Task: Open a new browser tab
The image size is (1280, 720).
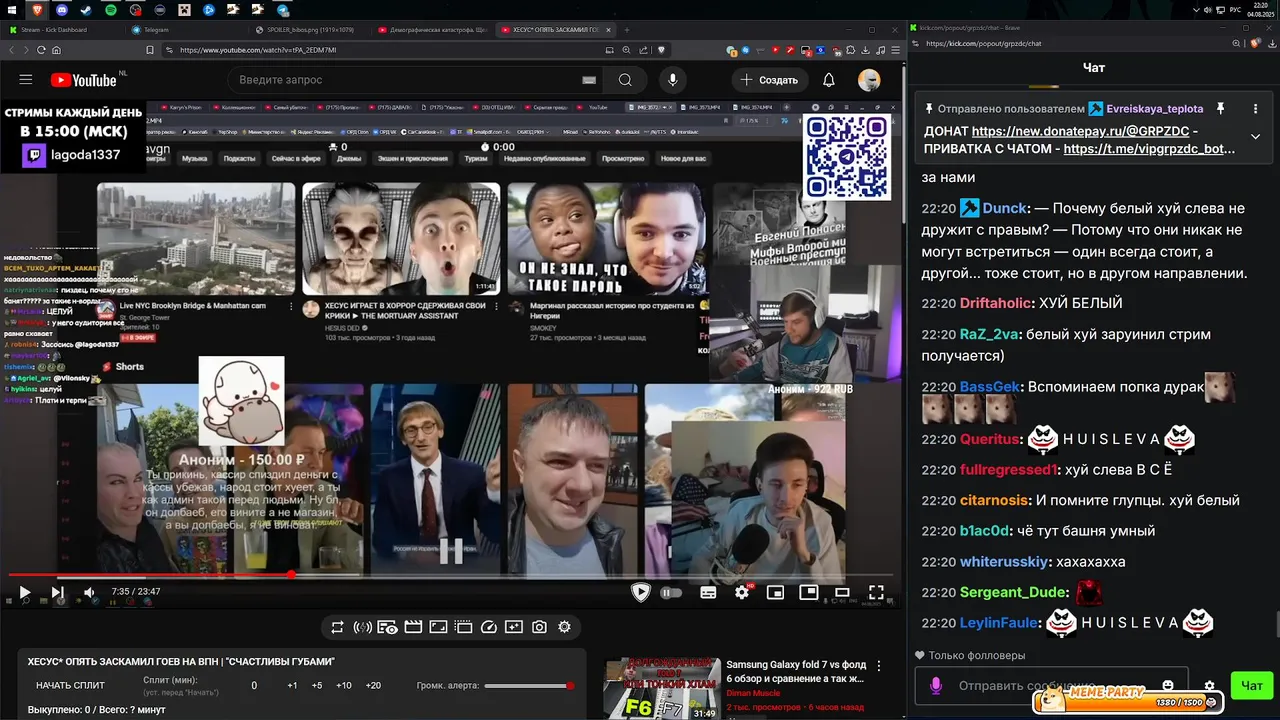Action: [627, 30]
